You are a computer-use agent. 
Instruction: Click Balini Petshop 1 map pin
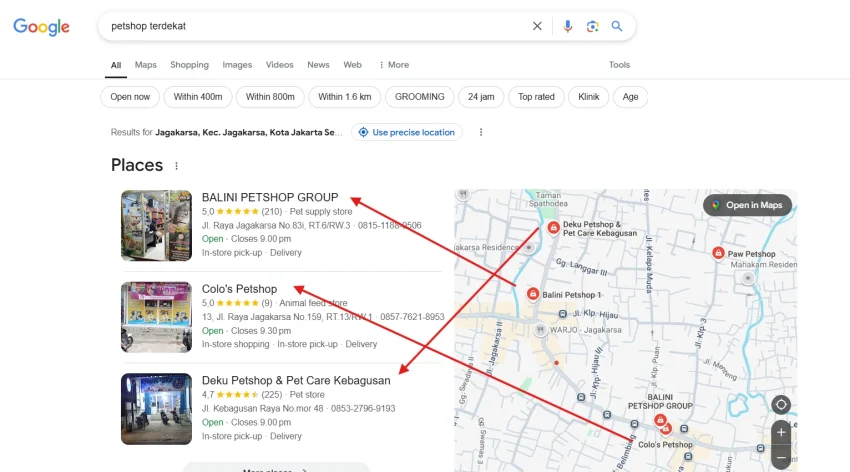(x=532, y=294)
